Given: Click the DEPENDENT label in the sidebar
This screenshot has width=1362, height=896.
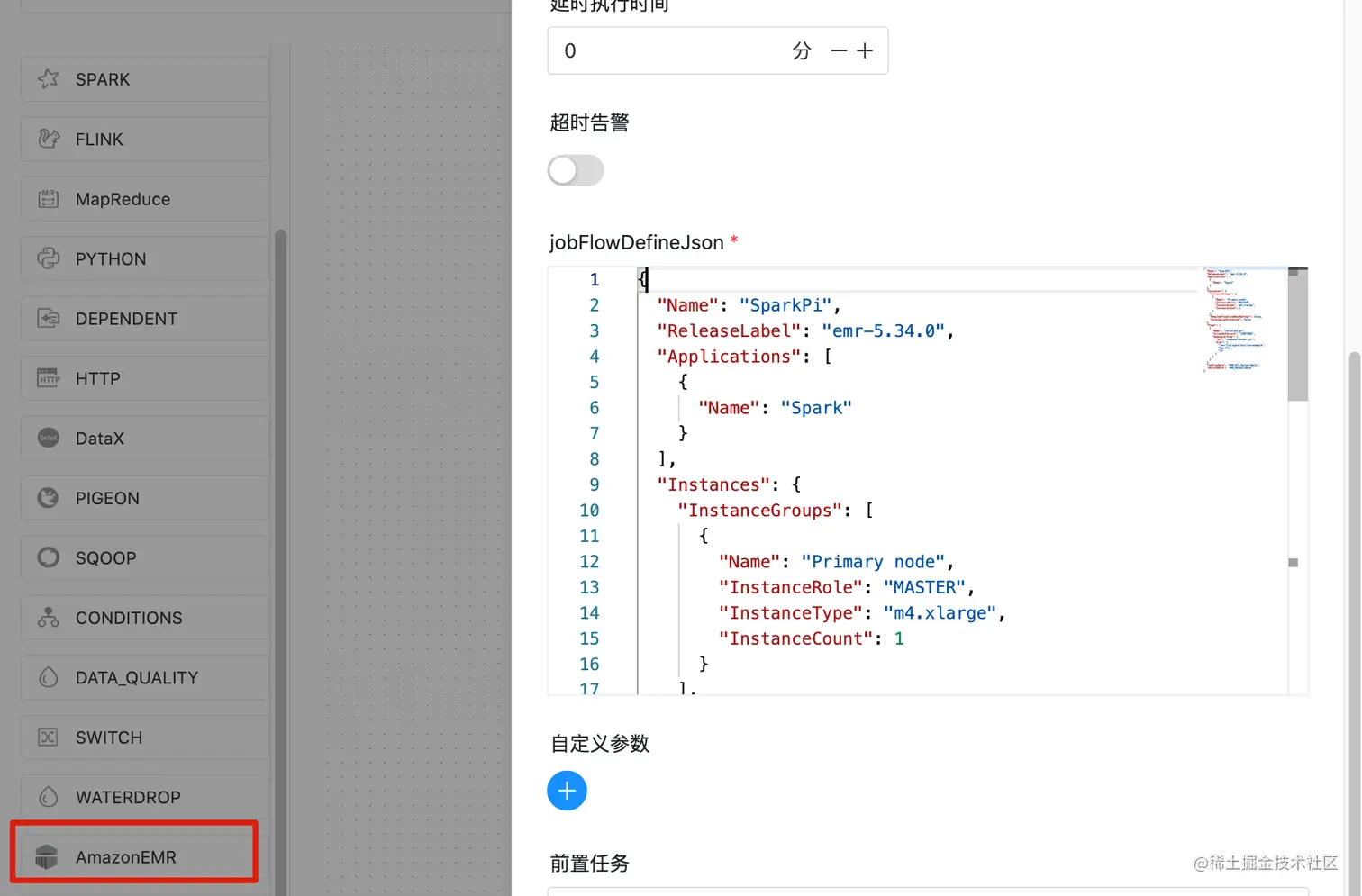Looking at the screenshot, I should click(126, 319).
